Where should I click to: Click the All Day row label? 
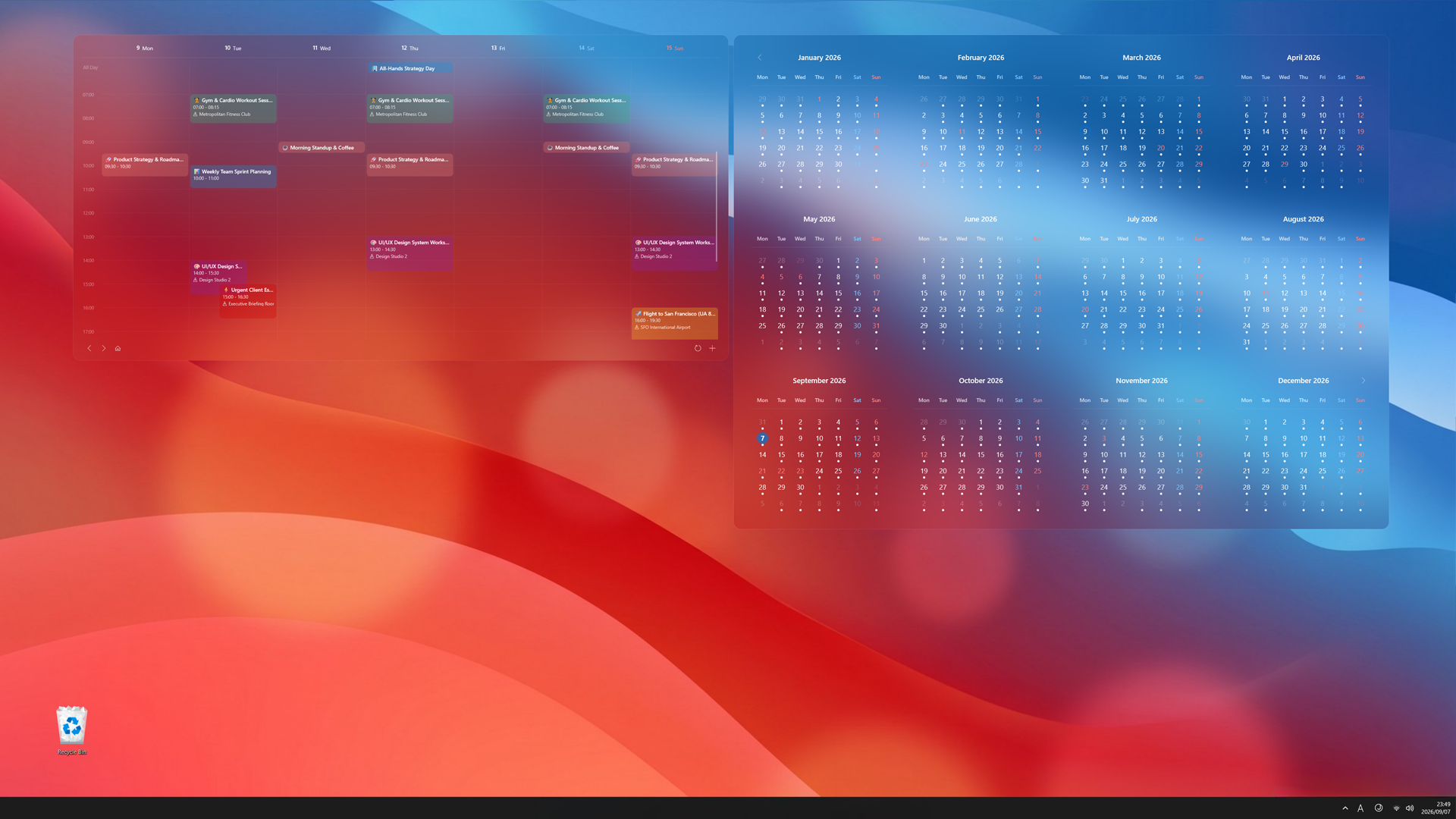90,67
